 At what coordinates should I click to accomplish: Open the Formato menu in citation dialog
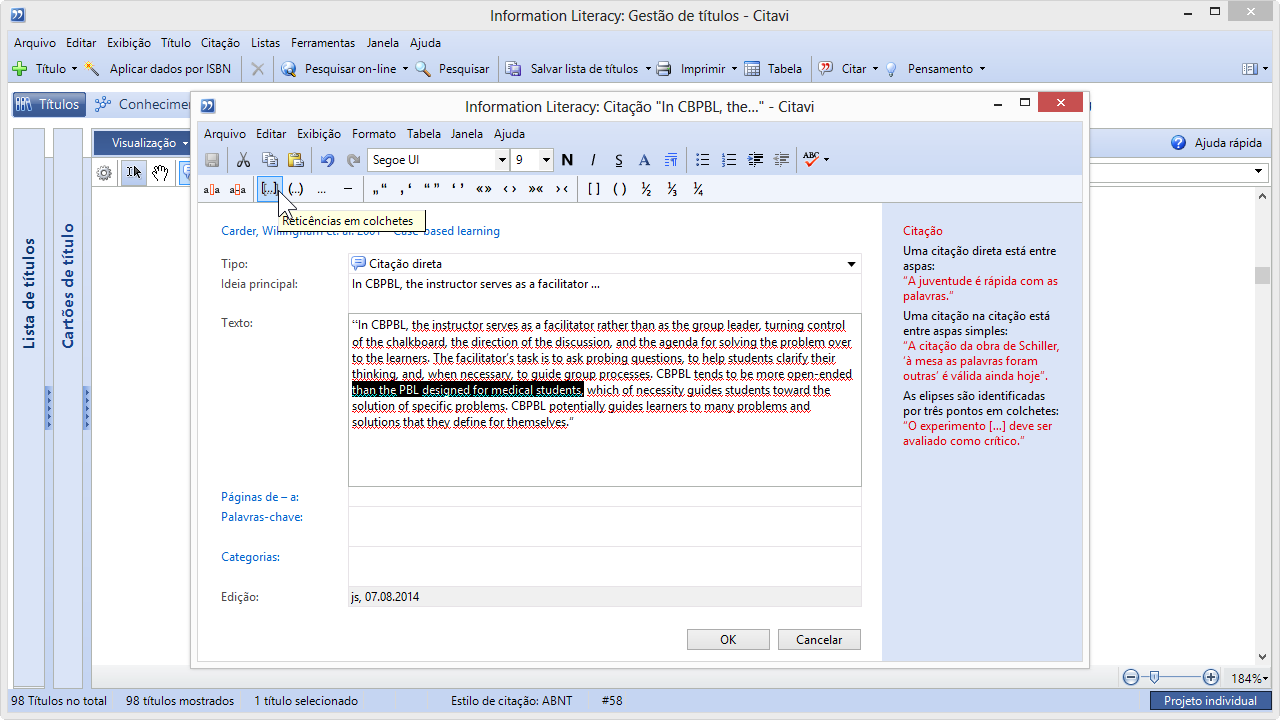tap(374, 134)
